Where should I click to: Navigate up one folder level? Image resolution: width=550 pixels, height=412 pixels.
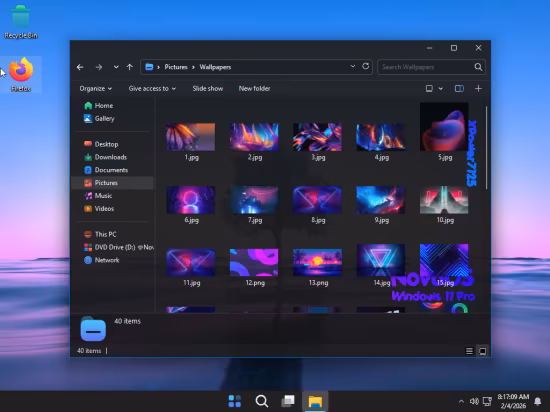pos(130,67)
